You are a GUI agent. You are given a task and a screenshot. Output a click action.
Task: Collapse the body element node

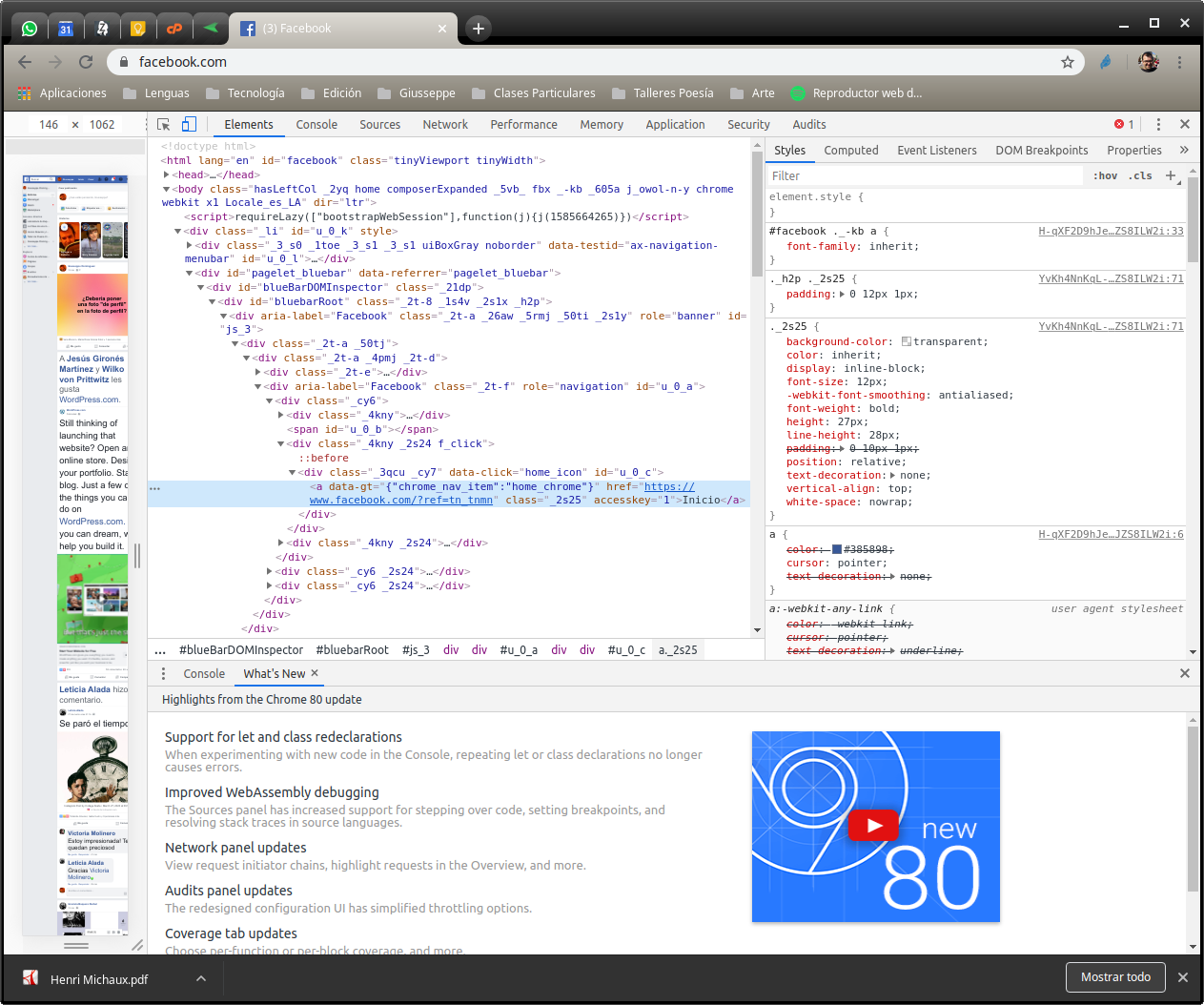coord(167,189)
